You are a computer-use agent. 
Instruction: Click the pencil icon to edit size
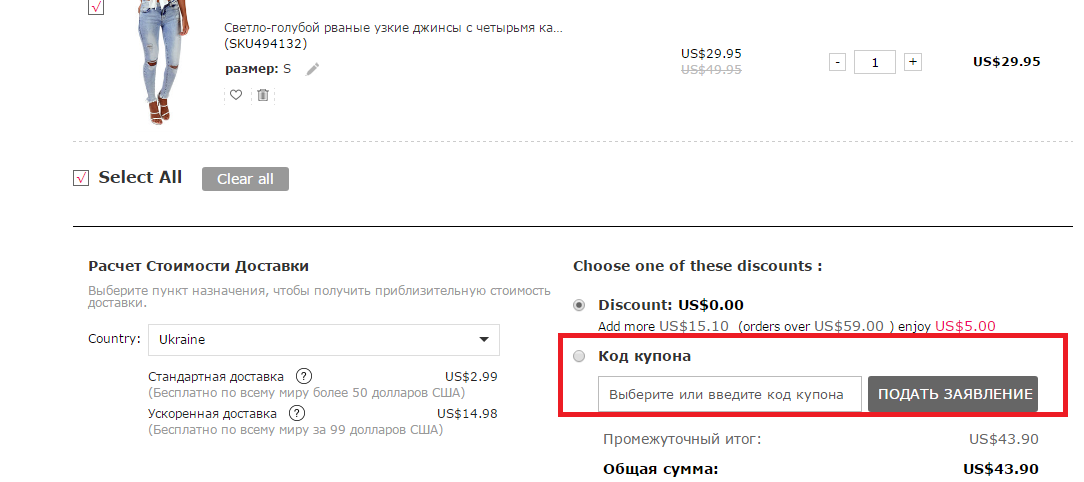(x=313, y=69)
